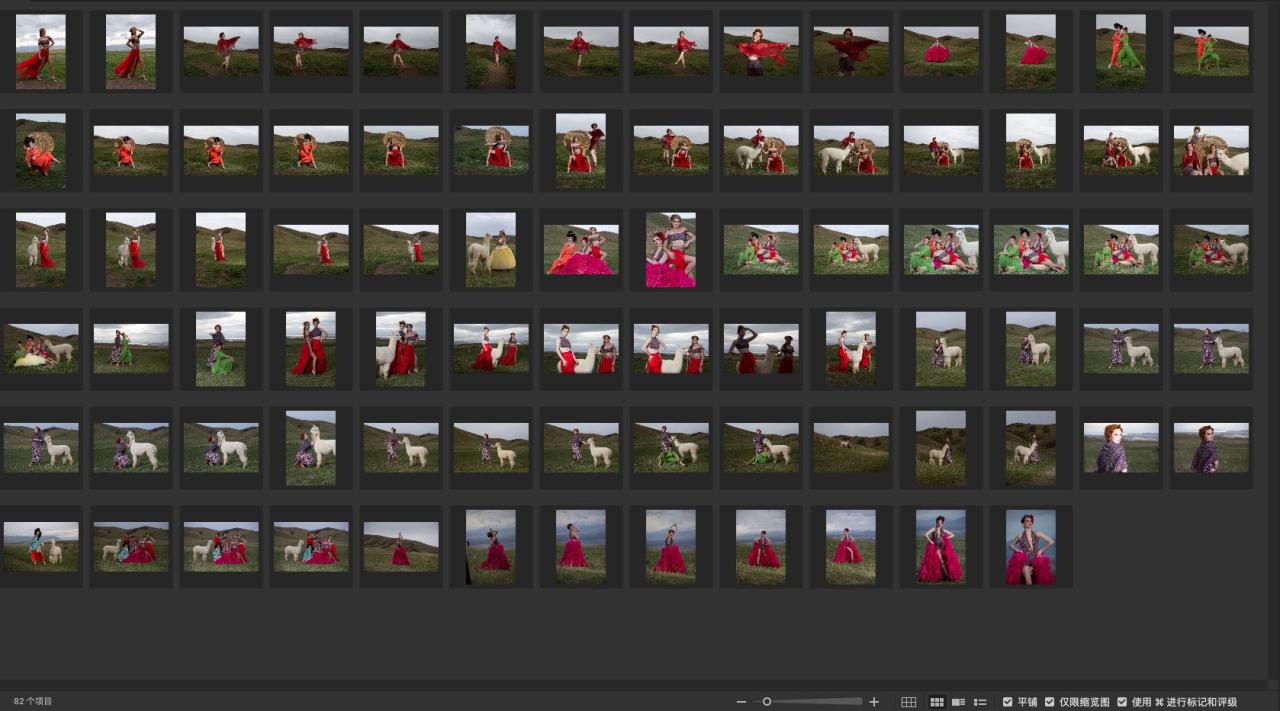
Task: Click the minus icon to shrink thumbnails
Action: point(741,702)
